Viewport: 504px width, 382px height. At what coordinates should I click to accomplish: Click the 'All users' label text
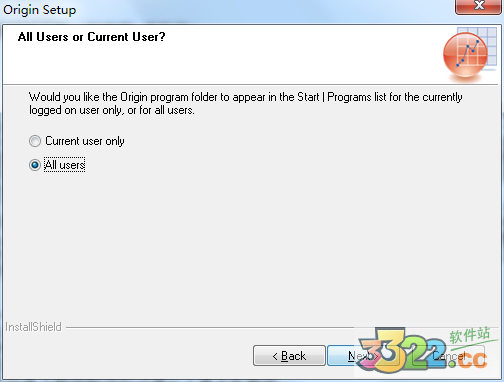(x=65, y=165)
